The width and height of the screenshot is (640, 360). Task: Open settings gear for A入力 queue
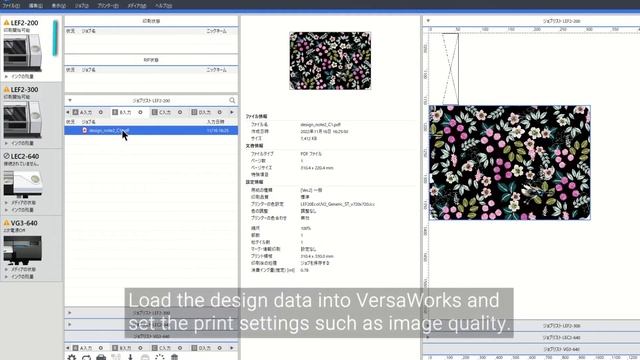coord(101,112)
